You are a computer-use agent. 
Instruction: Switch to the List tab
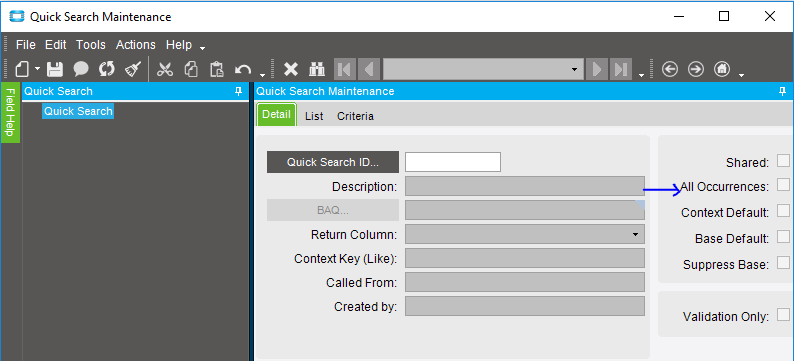point(314,116)
